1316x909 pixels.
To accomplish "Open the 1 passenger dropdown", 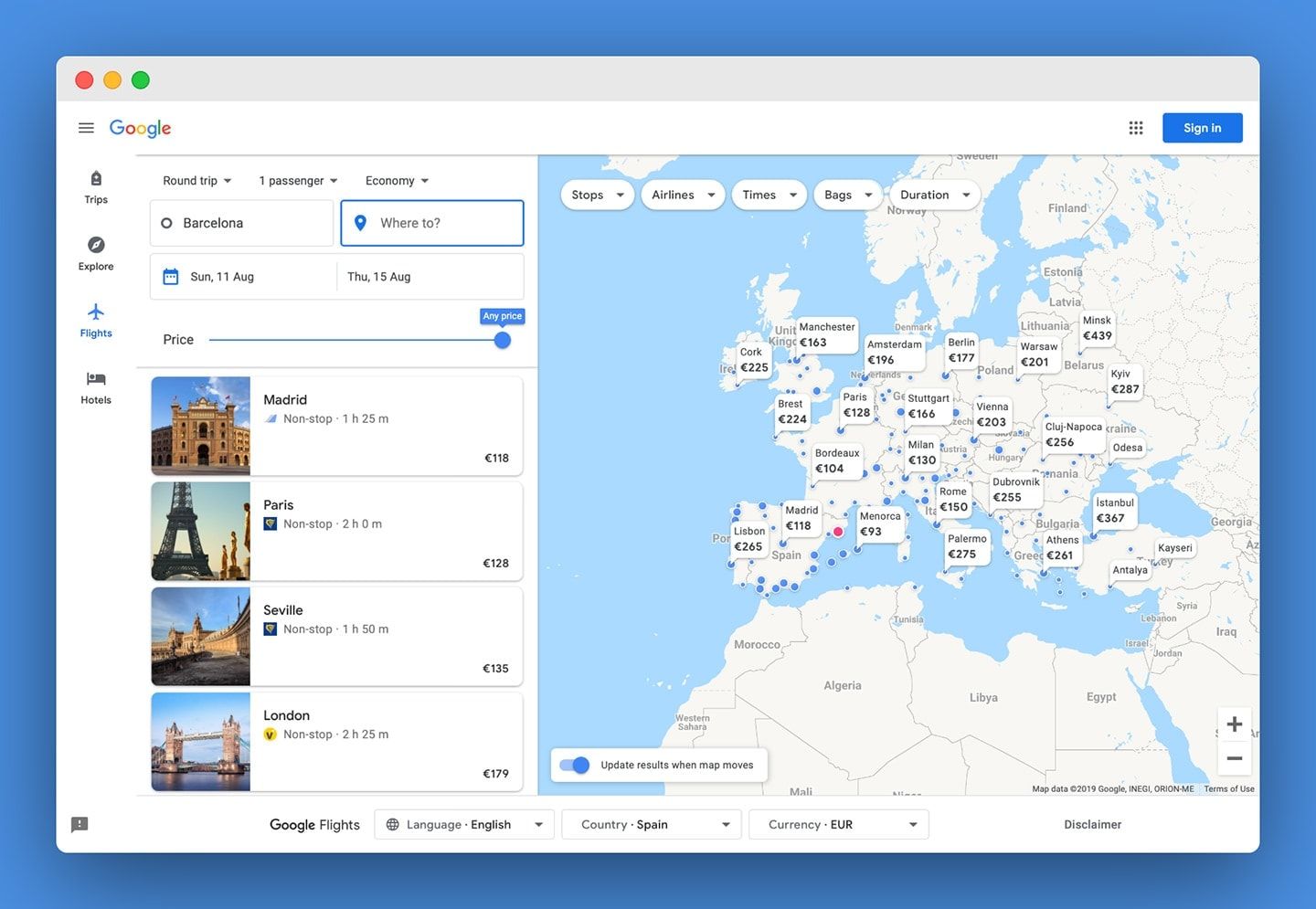I will point(298,181).
